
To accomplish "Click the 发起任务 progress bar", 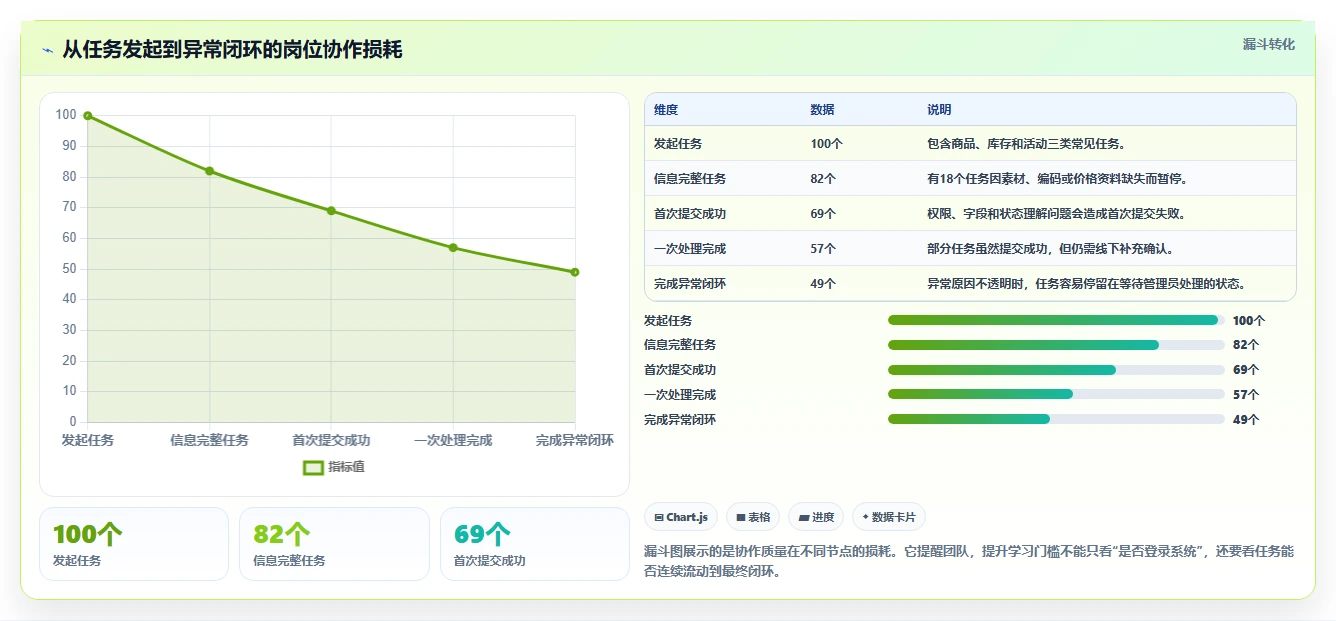I will pyautogui.click(x=1056, y=320).
